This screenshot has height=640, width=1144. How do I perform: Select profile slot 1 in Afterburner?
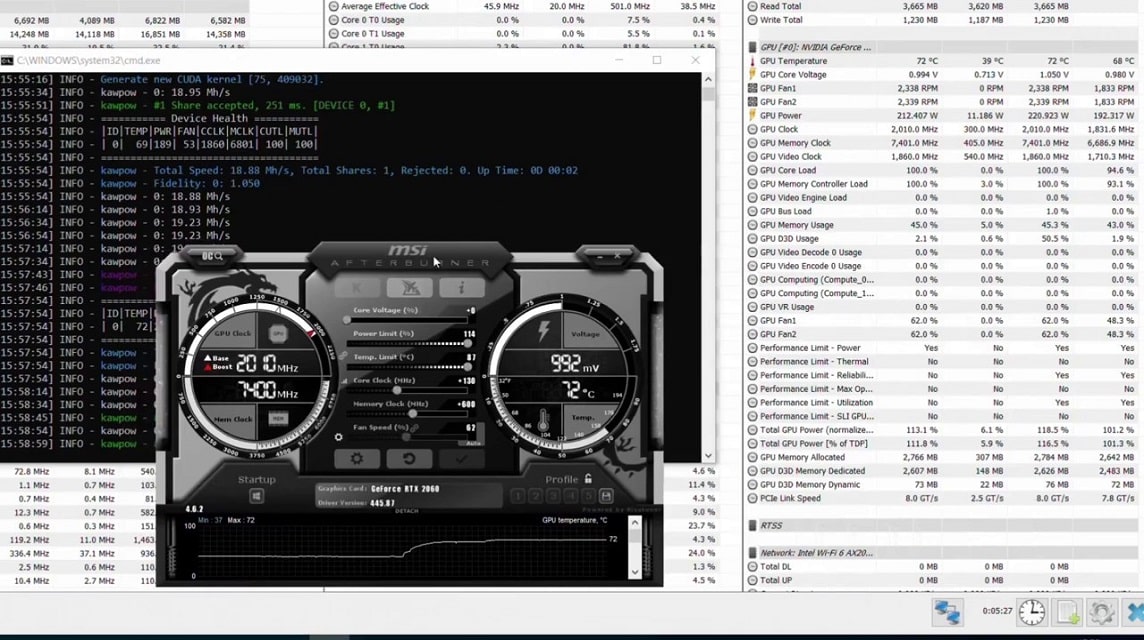pos(518,496)
